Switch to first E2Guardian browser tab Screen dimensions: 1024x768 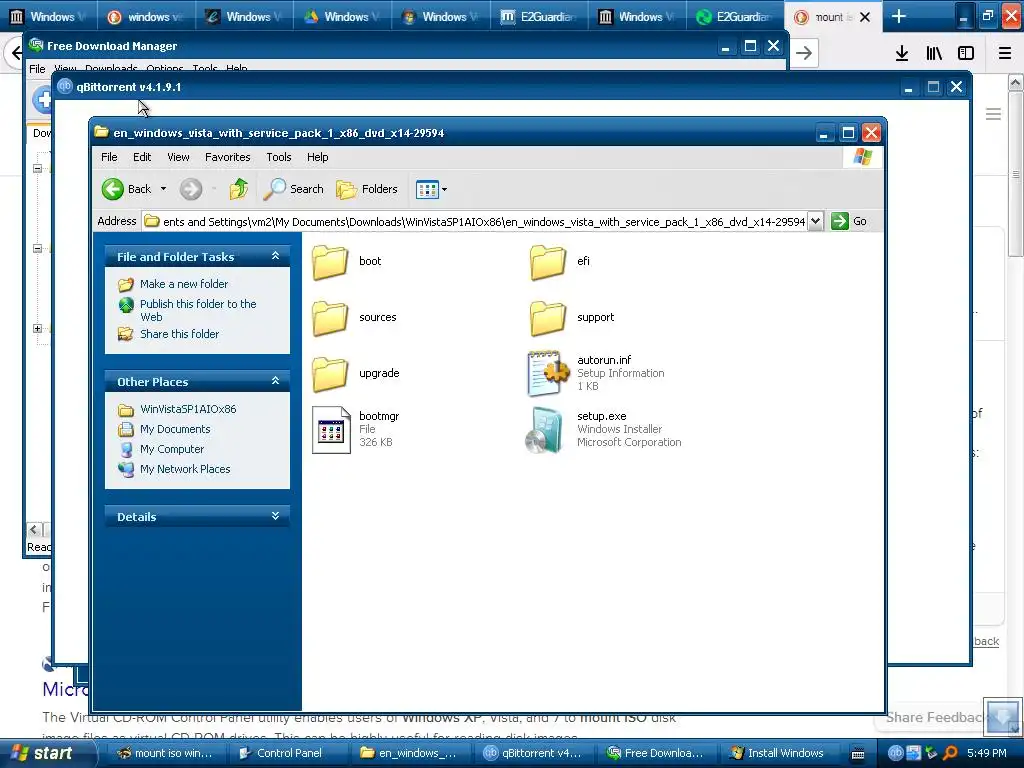[x=539, y=16]
